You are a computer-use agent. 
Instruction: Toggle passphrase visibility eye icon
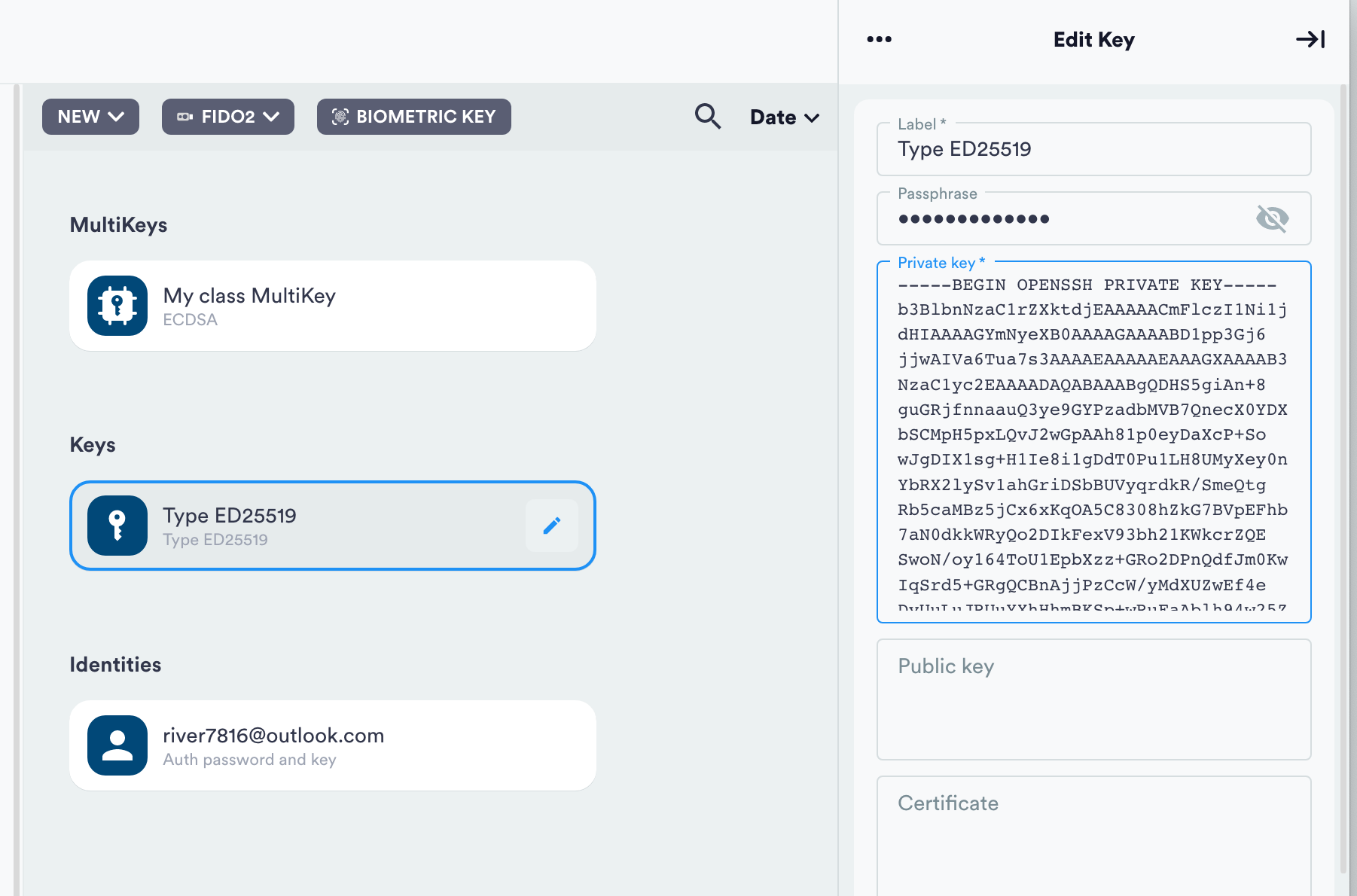[x=1273, y=218]
